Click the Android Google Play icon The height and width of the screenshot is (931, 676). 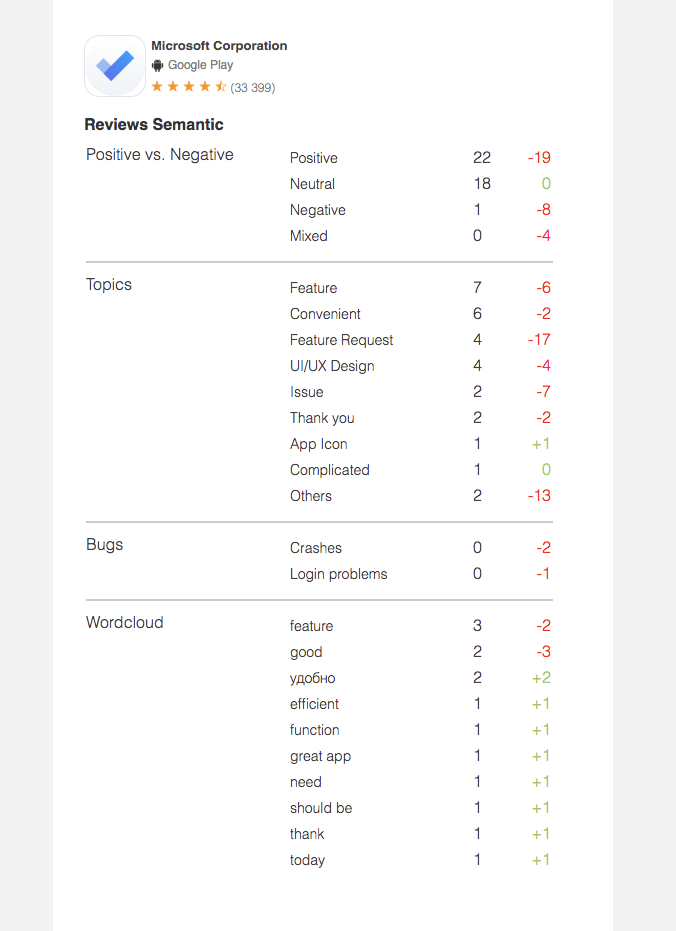pos(157,65)
